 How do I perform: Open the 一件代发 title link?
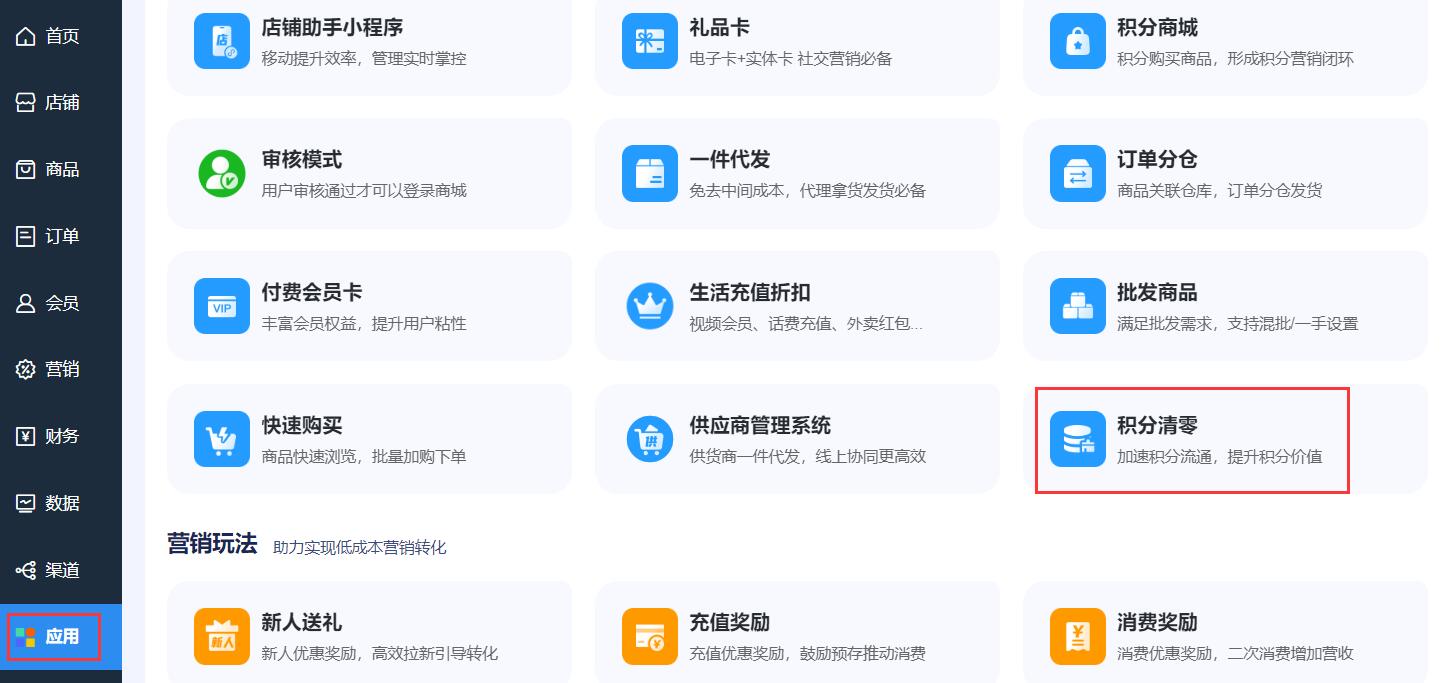click(730, 160)
